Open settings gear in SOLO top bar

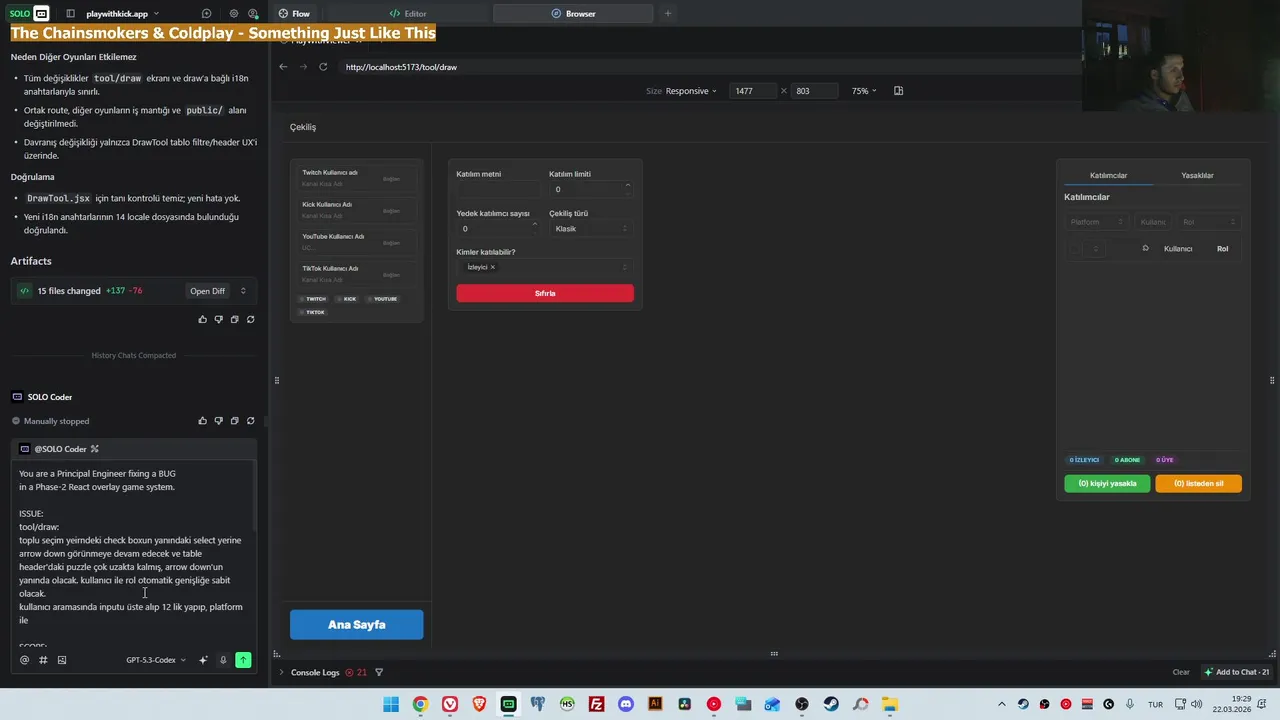coord(234,14)
